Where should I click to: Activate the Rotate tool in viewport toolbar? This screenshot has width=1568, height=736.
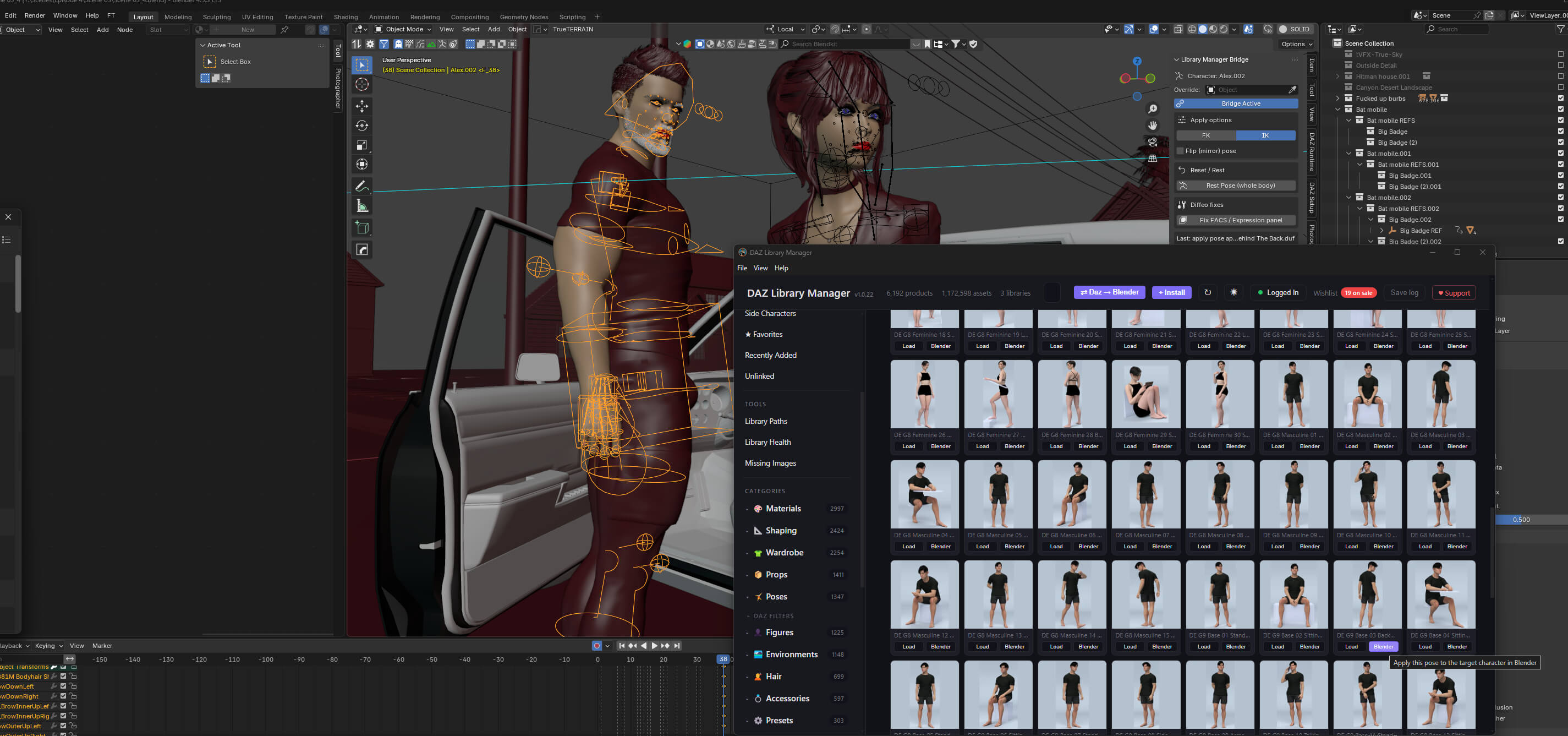[x=362, y=126]
